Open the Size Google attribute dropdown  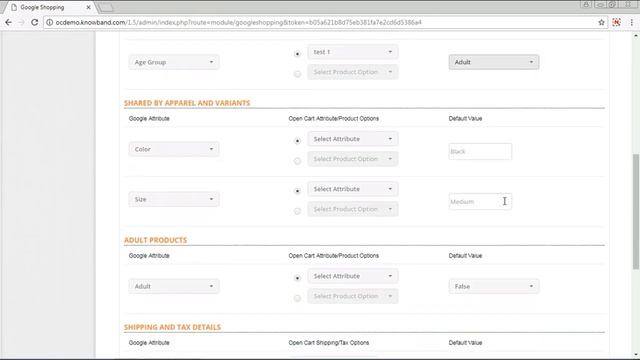(x=174, y=199)
